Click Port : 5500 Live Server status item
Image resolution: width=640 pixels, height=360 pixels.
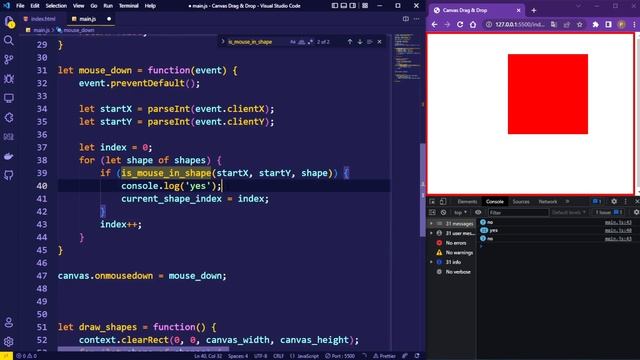(x=340, y=356)
